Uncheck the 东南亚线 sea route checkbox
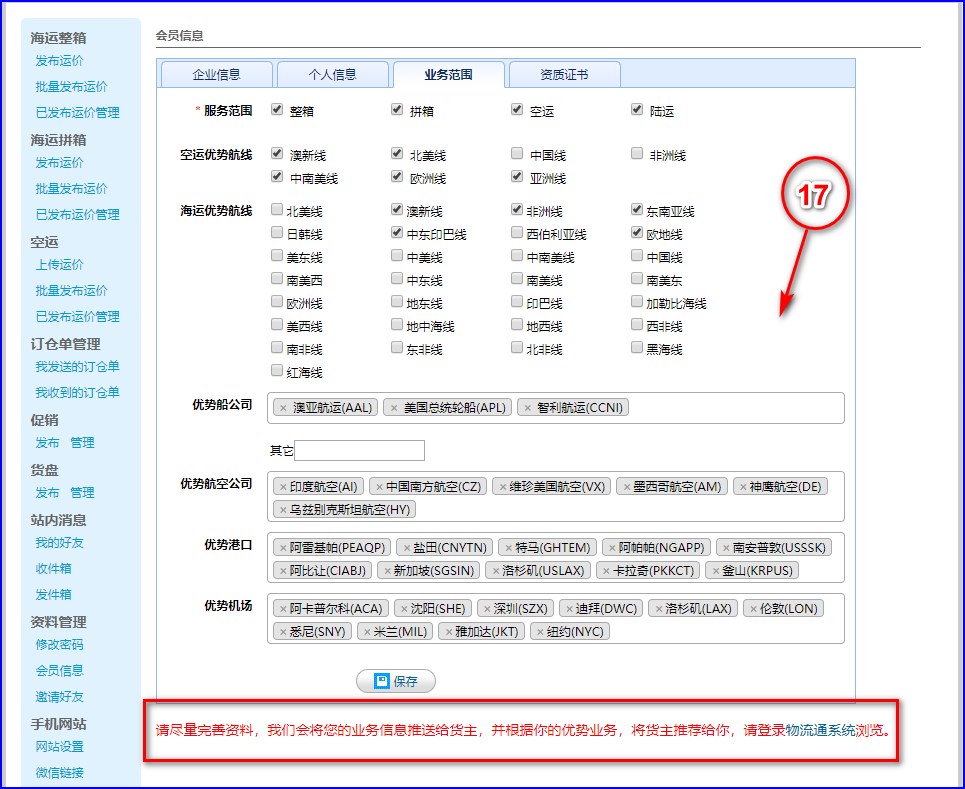This screenshot has height=789, width=965. pos(637,209)
